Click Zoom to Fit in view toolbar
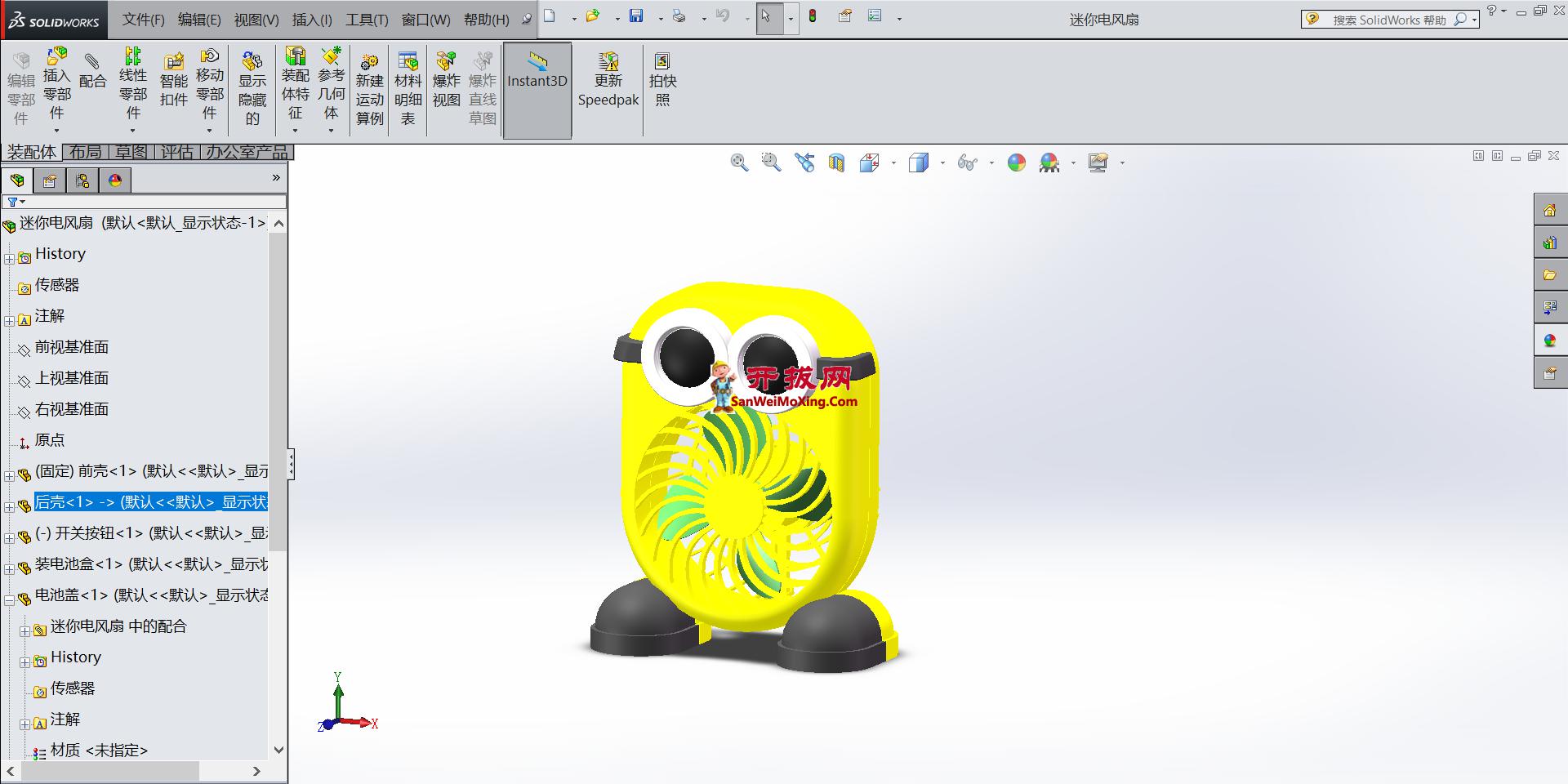This screenshot has width=1568, height=784. coord(739,163)
